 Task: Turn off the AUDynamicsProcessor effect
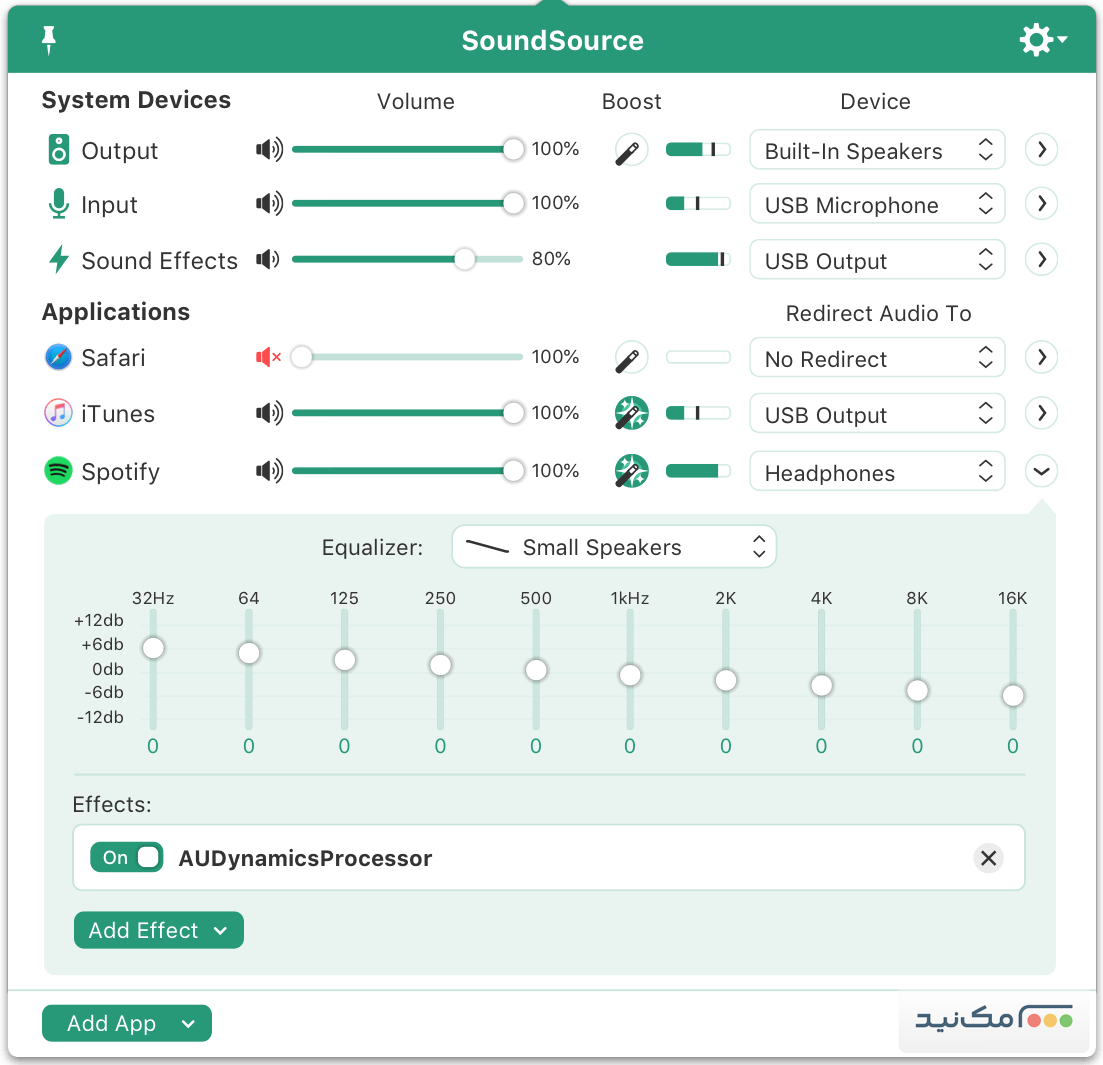[126, 857]
